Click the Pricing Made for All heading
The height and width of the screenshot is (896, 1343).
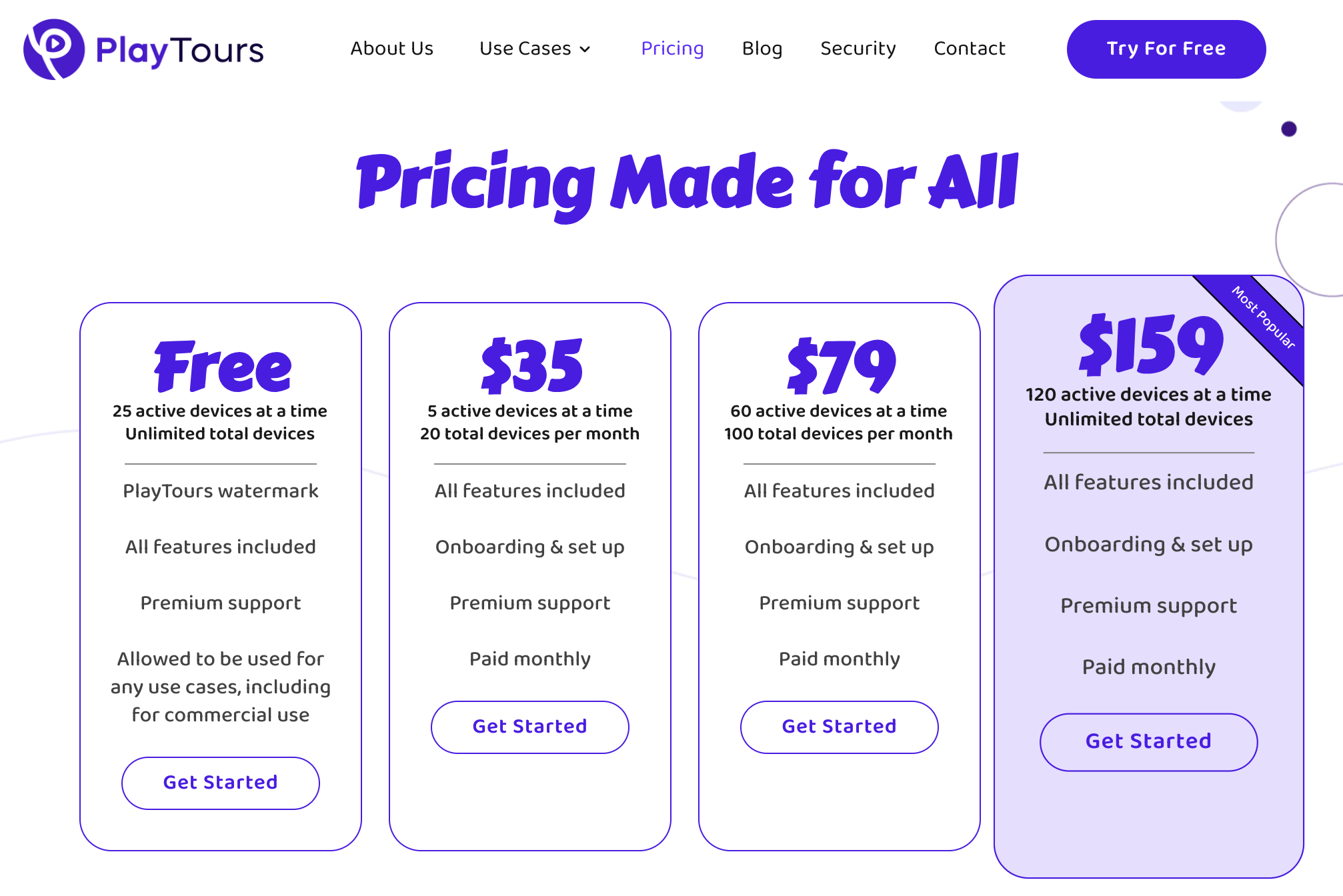coord(688,185)
